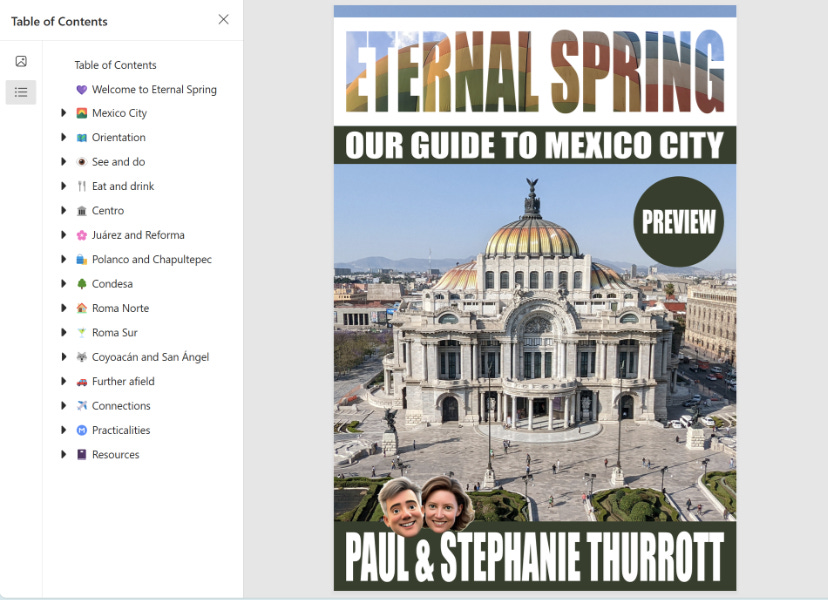828x600 pixels.
Task: Expand the Connections section
Action: [x=63, y=405]
